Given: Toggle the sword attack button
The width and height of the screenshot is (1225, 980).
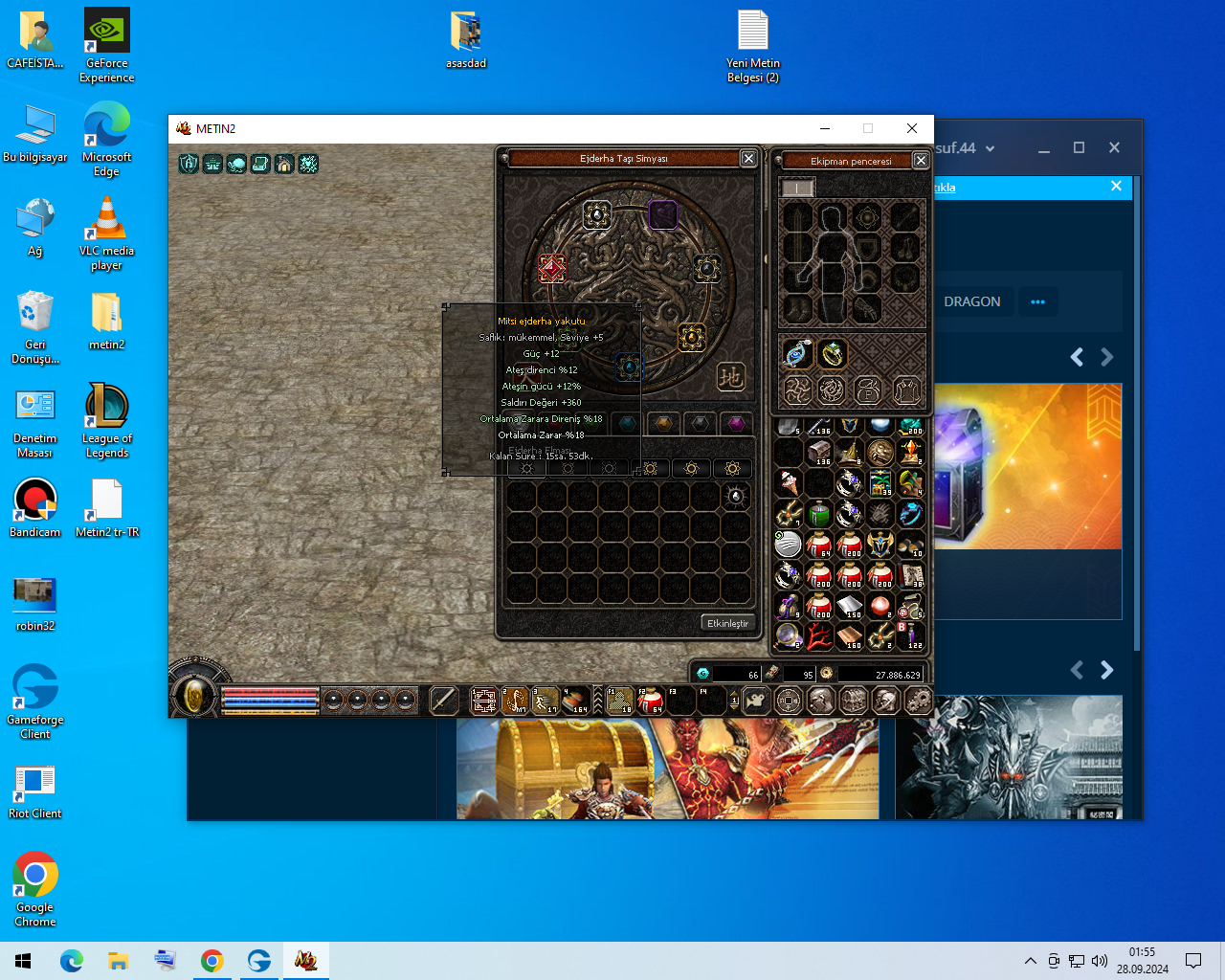Looking at the screenshot, I should (x=443, y=701).
